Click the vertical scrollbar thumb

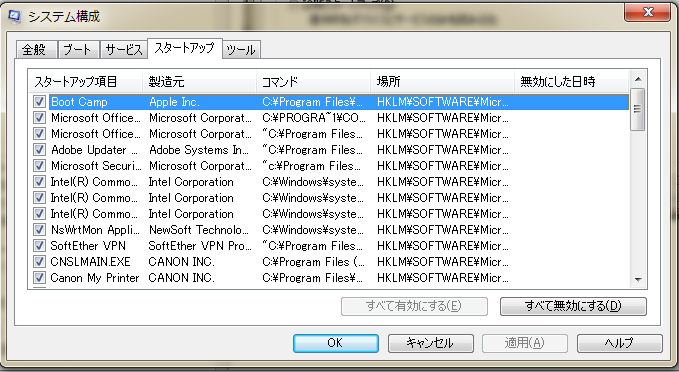(638, 109)
